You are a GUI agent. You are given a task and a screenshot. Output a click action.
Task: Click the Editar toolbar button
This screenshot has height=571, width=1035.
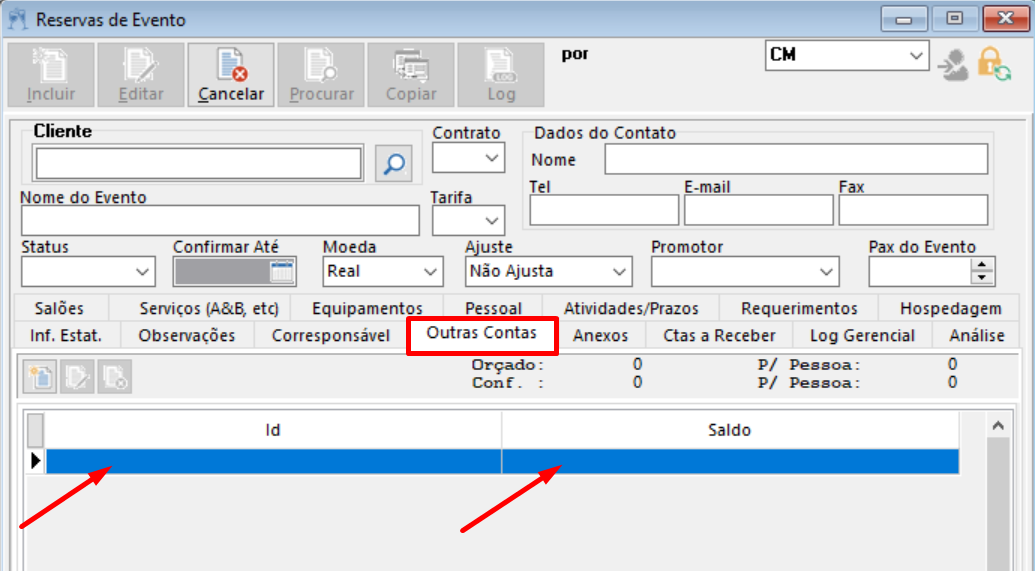pyautogui.click(x=141, y=75)
